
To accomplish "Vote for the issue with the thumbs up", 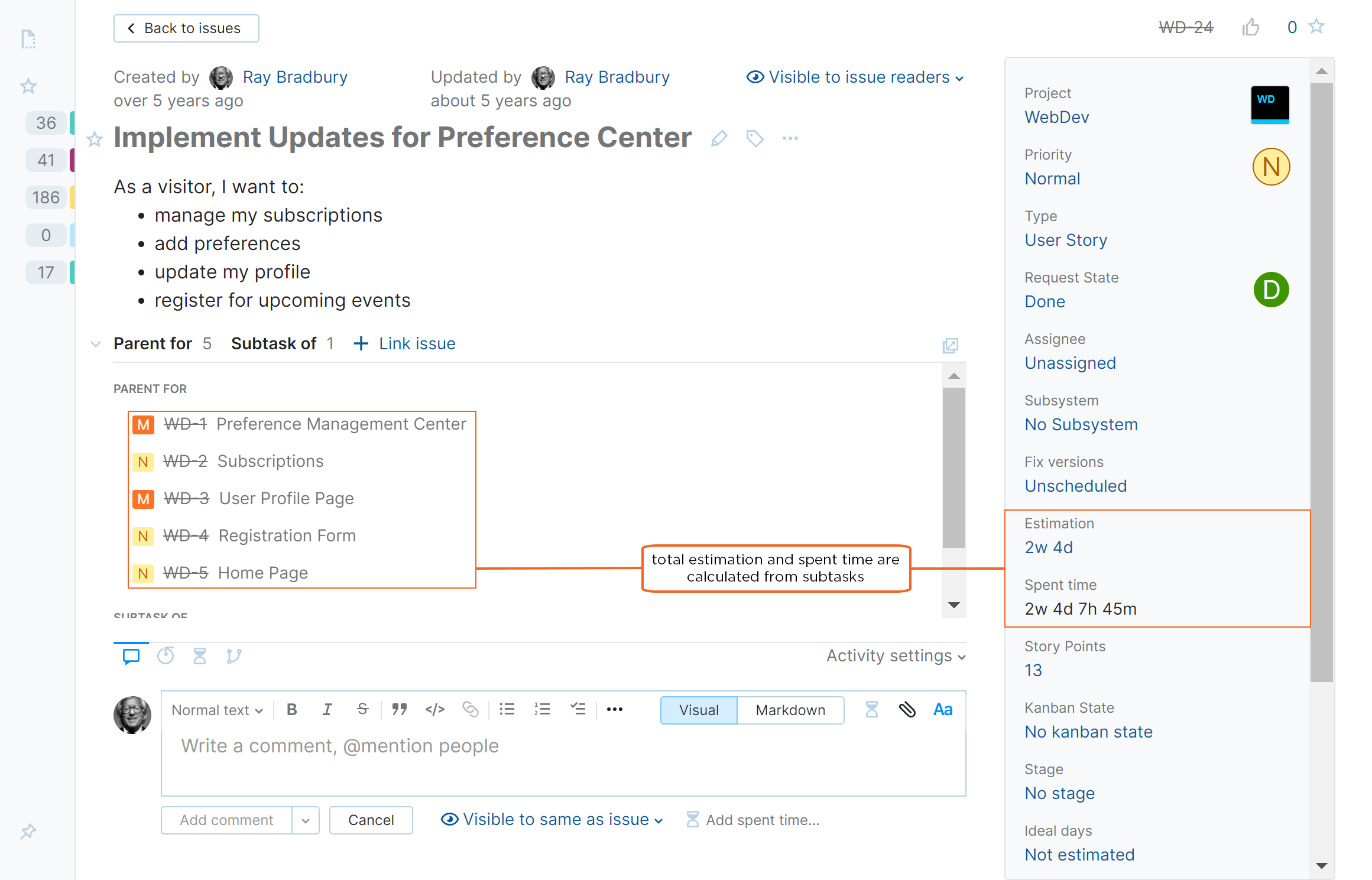I will pos(1251,27).
